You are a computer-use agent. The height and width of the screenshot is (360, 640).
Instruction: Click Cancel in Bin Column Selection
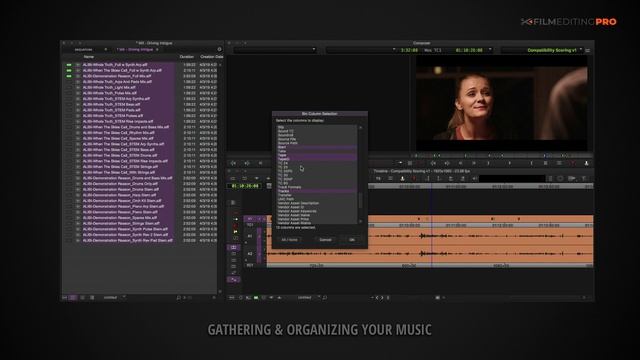point(325,240)
